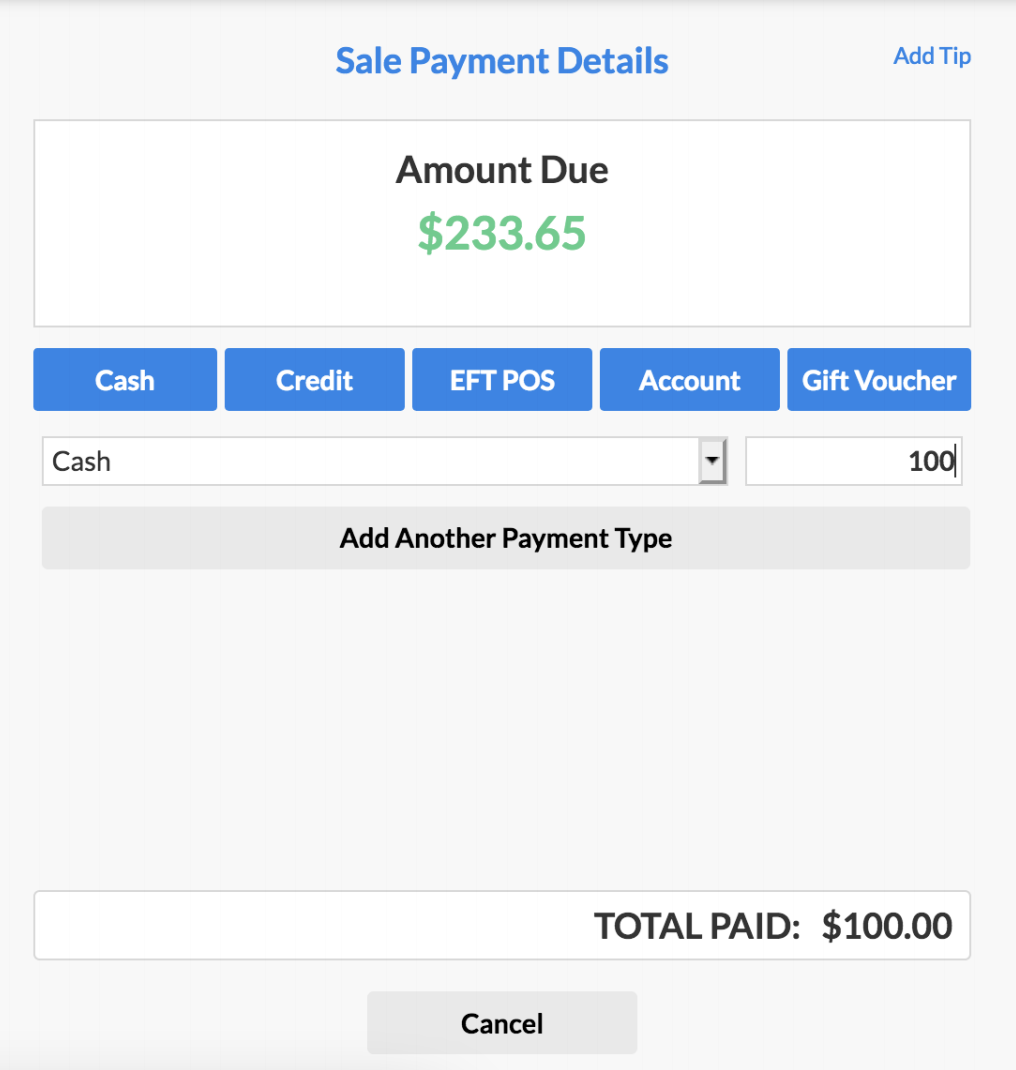The width and height of the screenshot is (1016, 1070).
Task: Click the Cash text in payment type select box
Action: coord(82,462)
